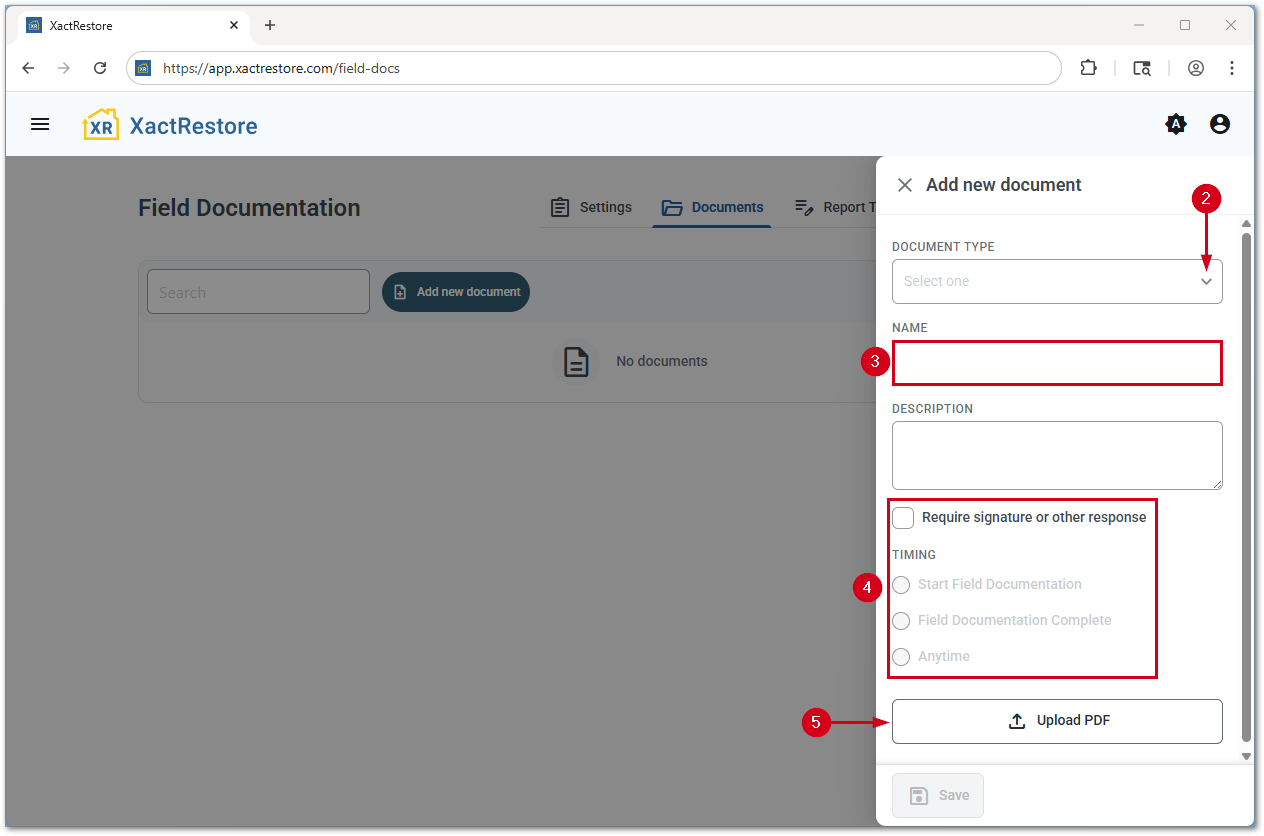Select Start Field Documentation timing option
This screenshot has width=1264, height=836.
(901, 585)
